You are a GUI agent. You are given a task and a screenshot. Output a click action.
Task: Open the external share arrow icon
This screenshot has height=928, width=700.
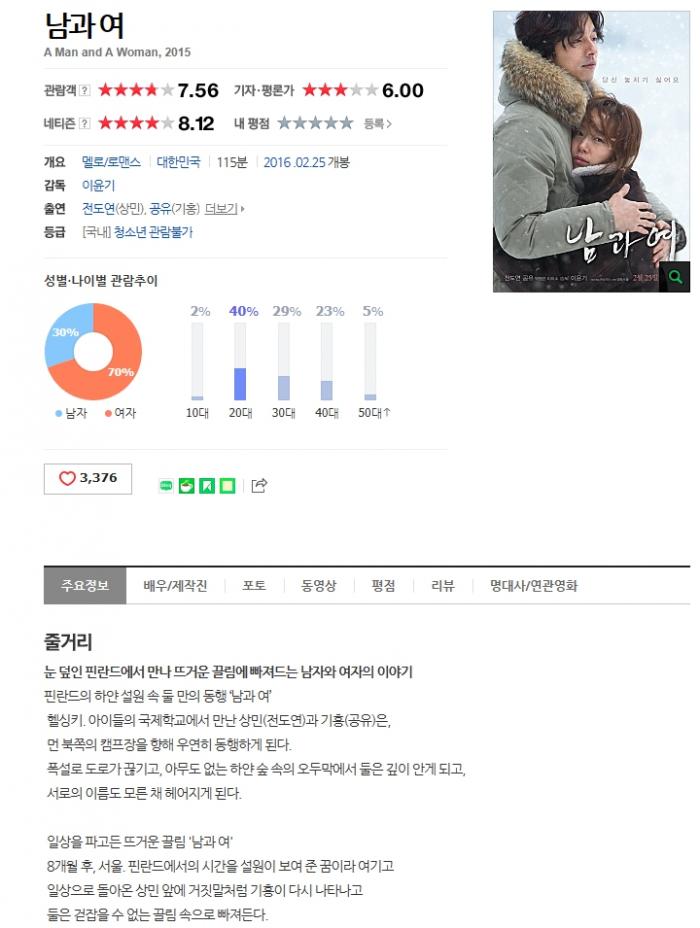point(259,485)
